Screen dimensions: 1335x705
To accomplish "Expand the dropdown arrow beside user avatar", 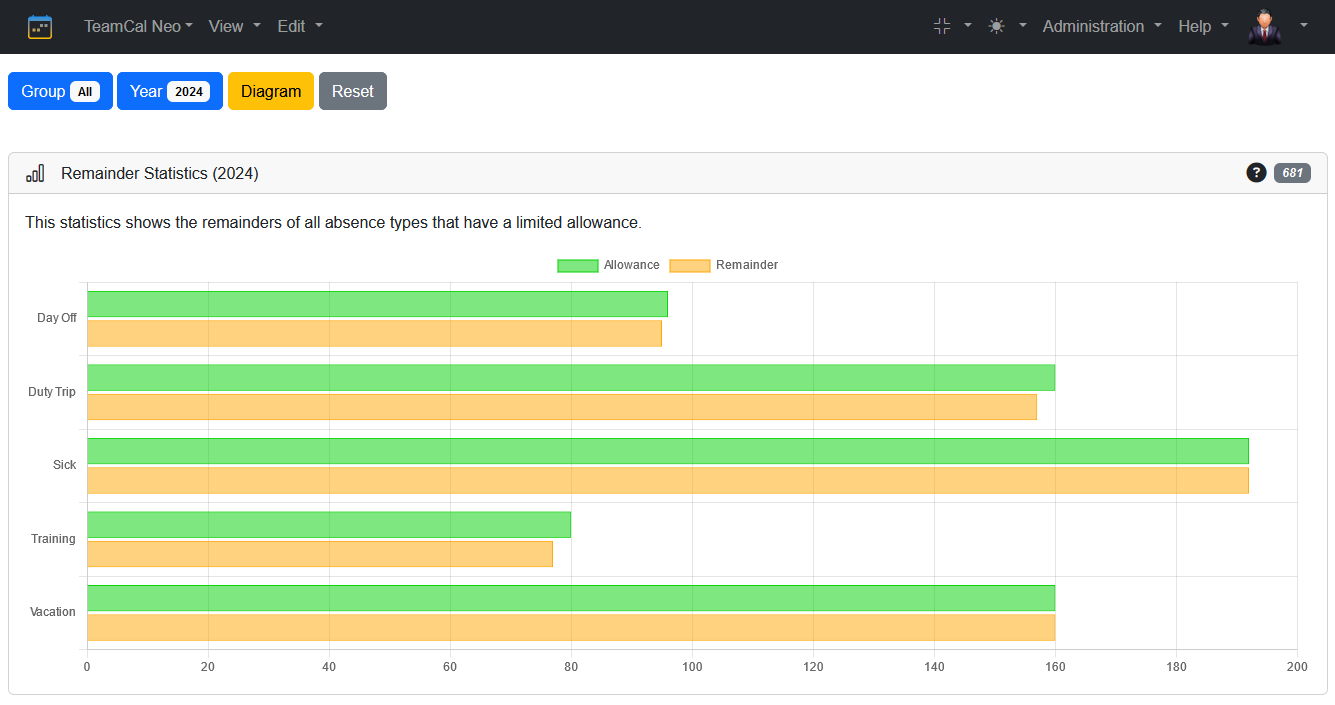I will click(x=1304, y=27).
